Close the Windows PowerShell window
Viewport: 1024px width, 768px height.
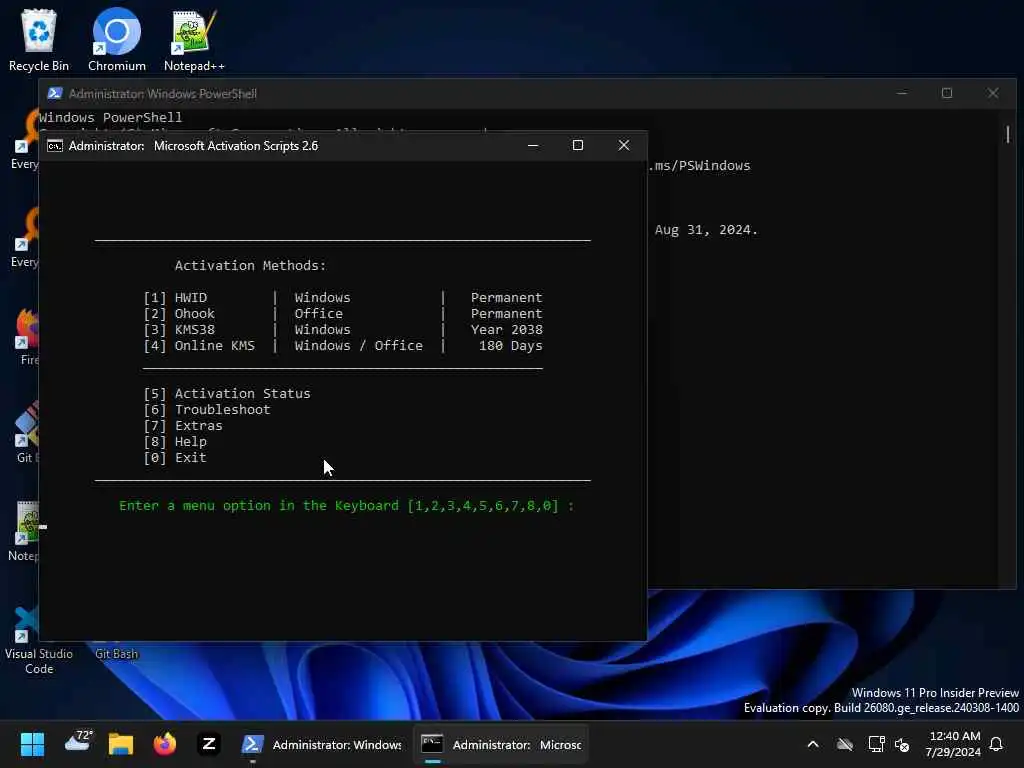(993, 93)
